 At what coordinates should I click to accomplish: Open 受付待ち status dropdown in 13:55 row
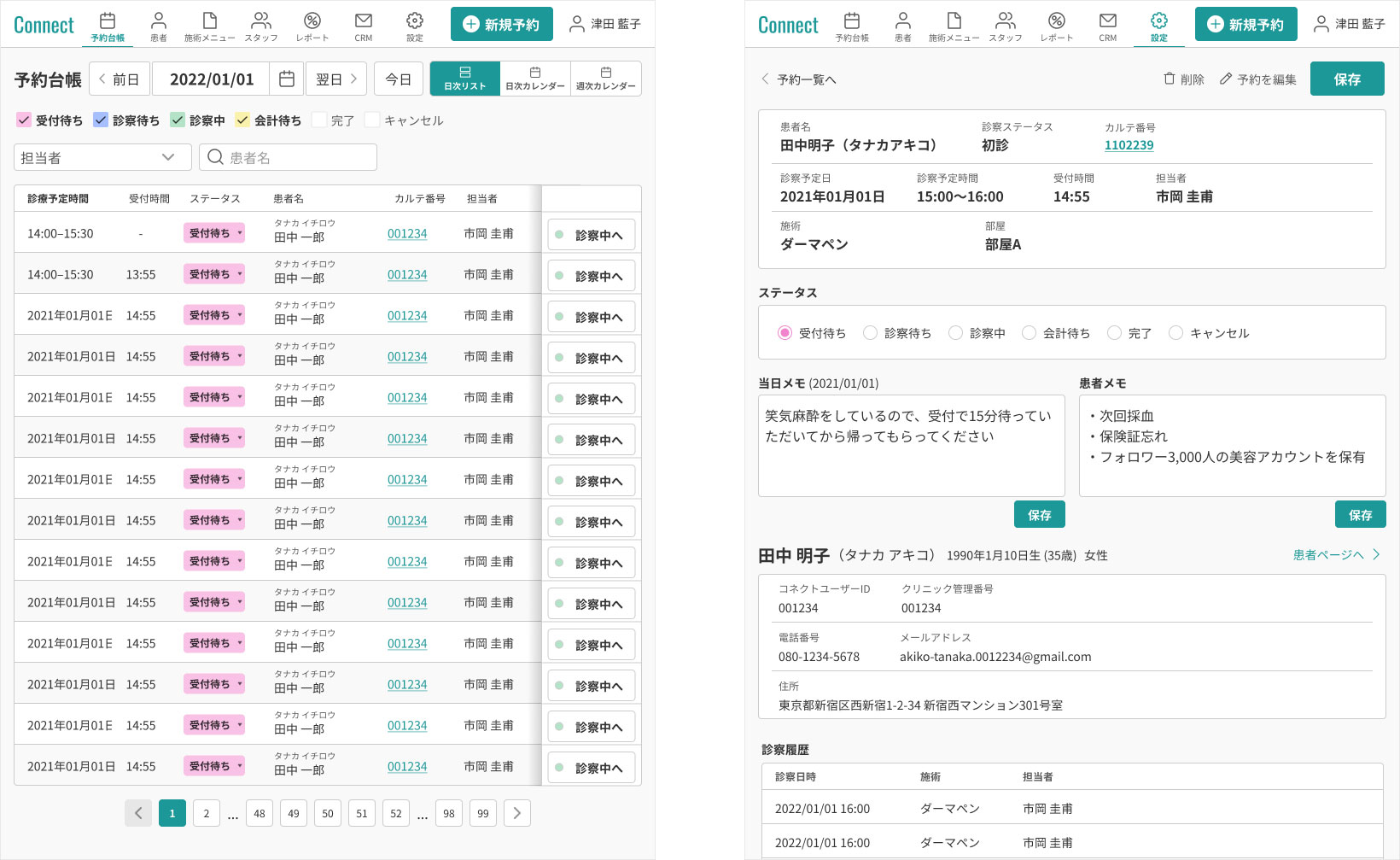[214, 274]
